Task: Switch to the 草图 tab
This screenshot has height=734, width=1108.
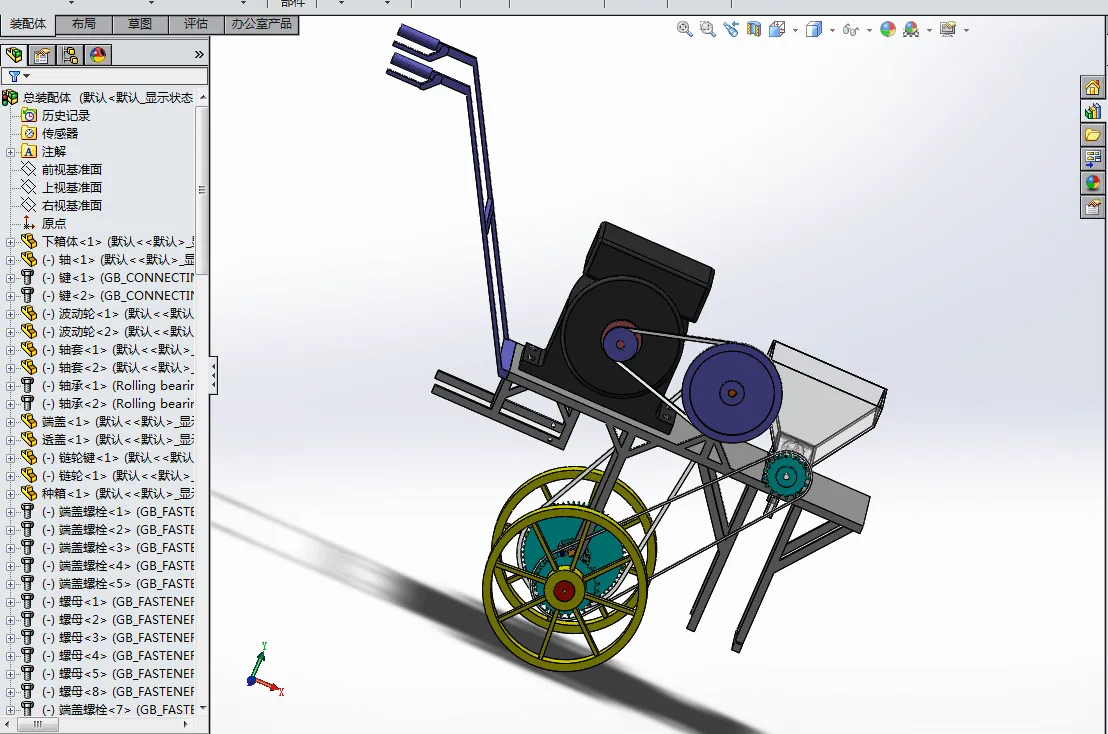Action: [140, 24]
